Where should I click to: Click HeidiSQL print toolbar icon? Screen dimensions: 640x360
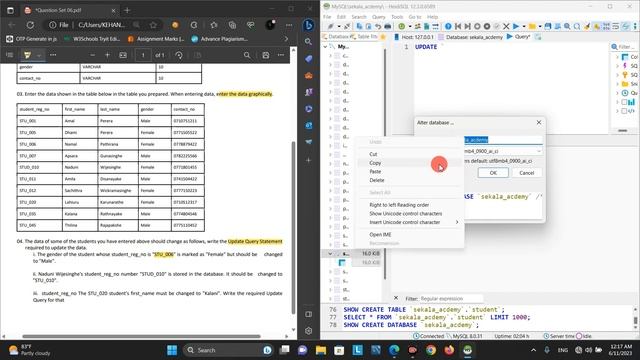coord(387,27)
